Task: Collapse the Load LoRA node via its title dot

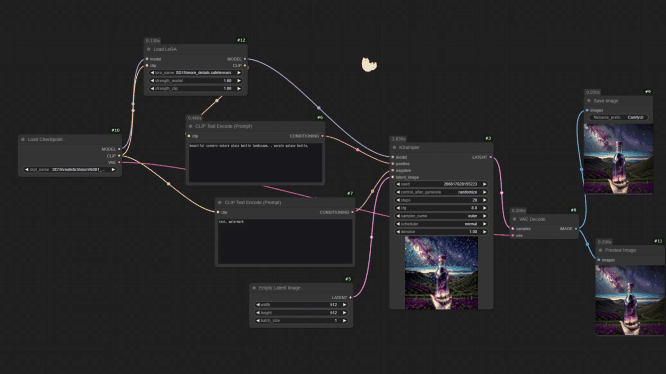Action: [x=149, y=49]
